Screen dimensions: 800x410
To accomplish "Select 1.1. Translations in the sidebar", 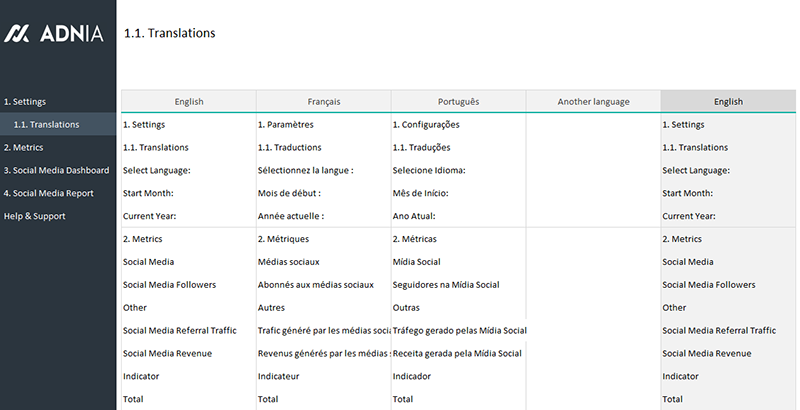I will click(45, 125).
